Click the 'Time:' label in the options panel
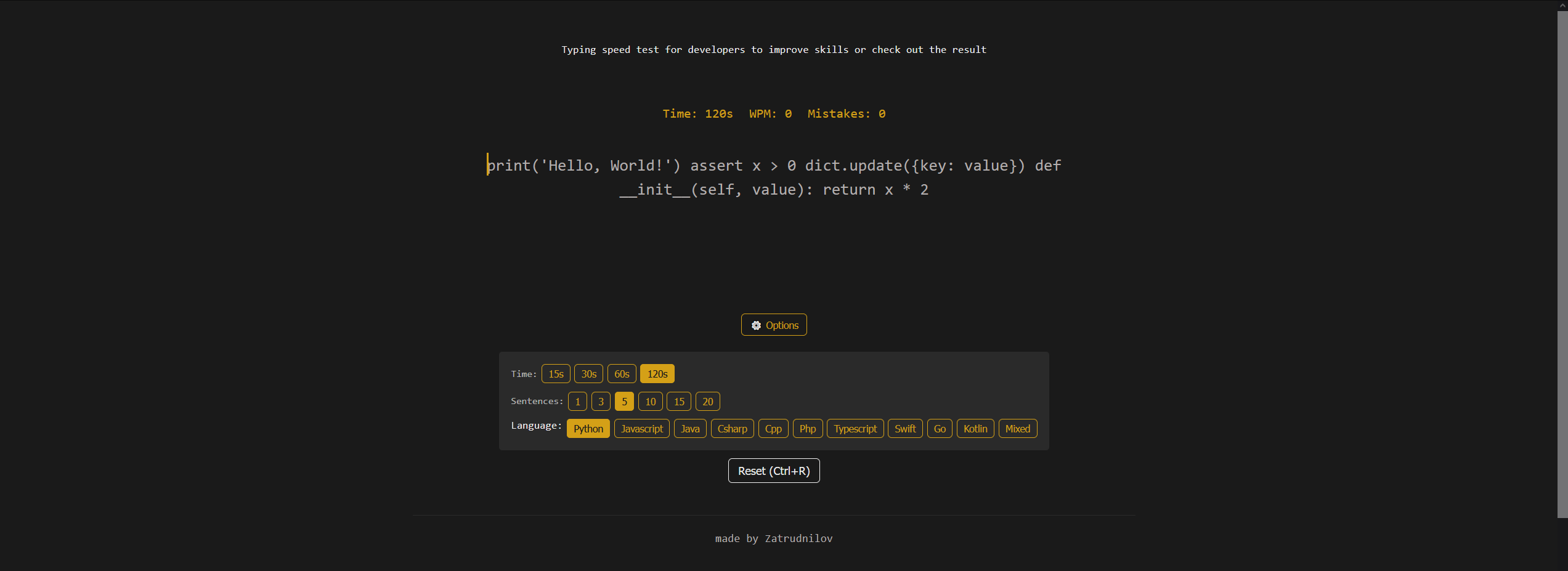1568x571 pixels. coord(524,374)
